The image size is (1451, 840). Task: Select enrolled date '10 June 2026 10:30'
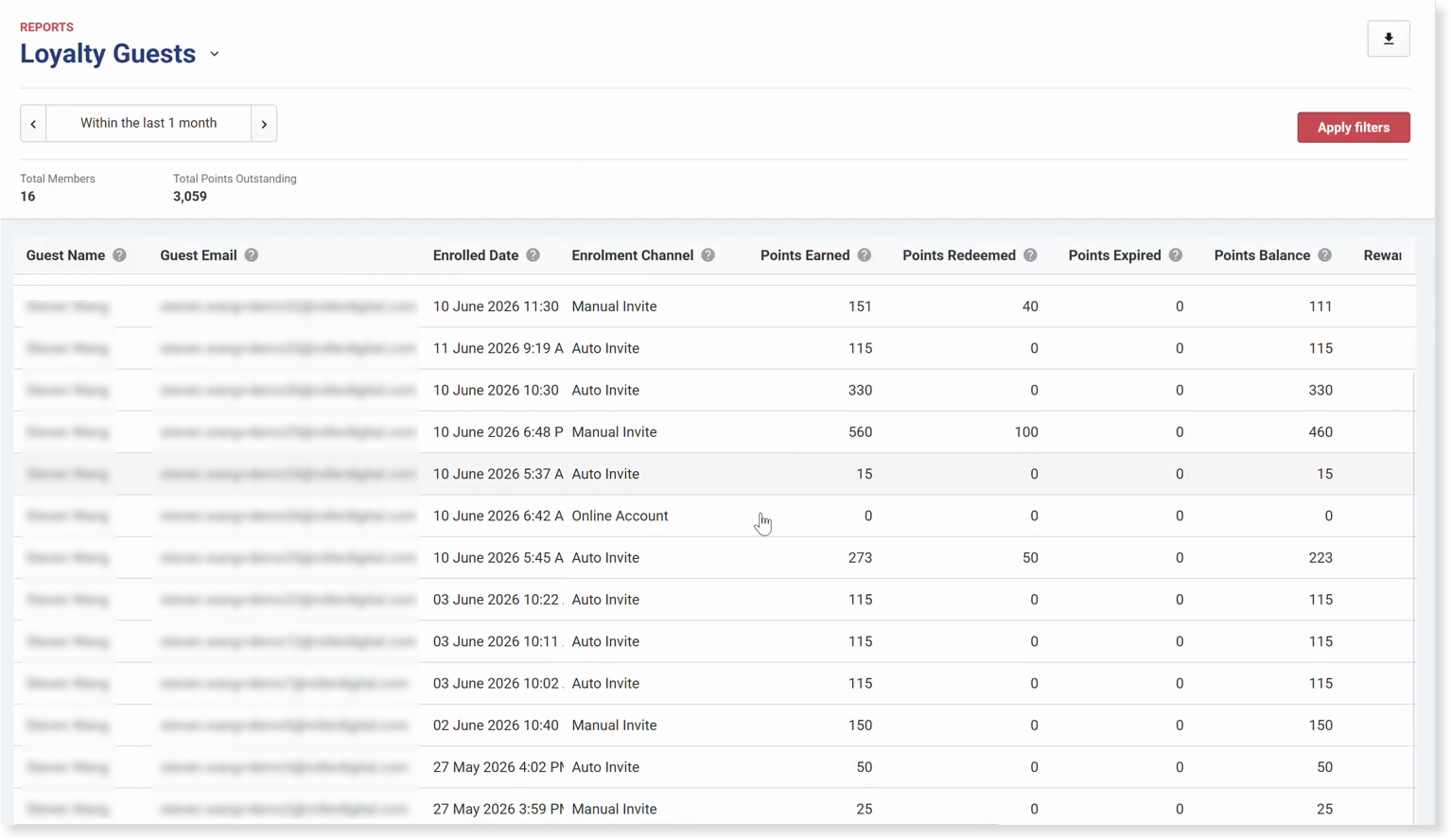click(x=496, y=390)
